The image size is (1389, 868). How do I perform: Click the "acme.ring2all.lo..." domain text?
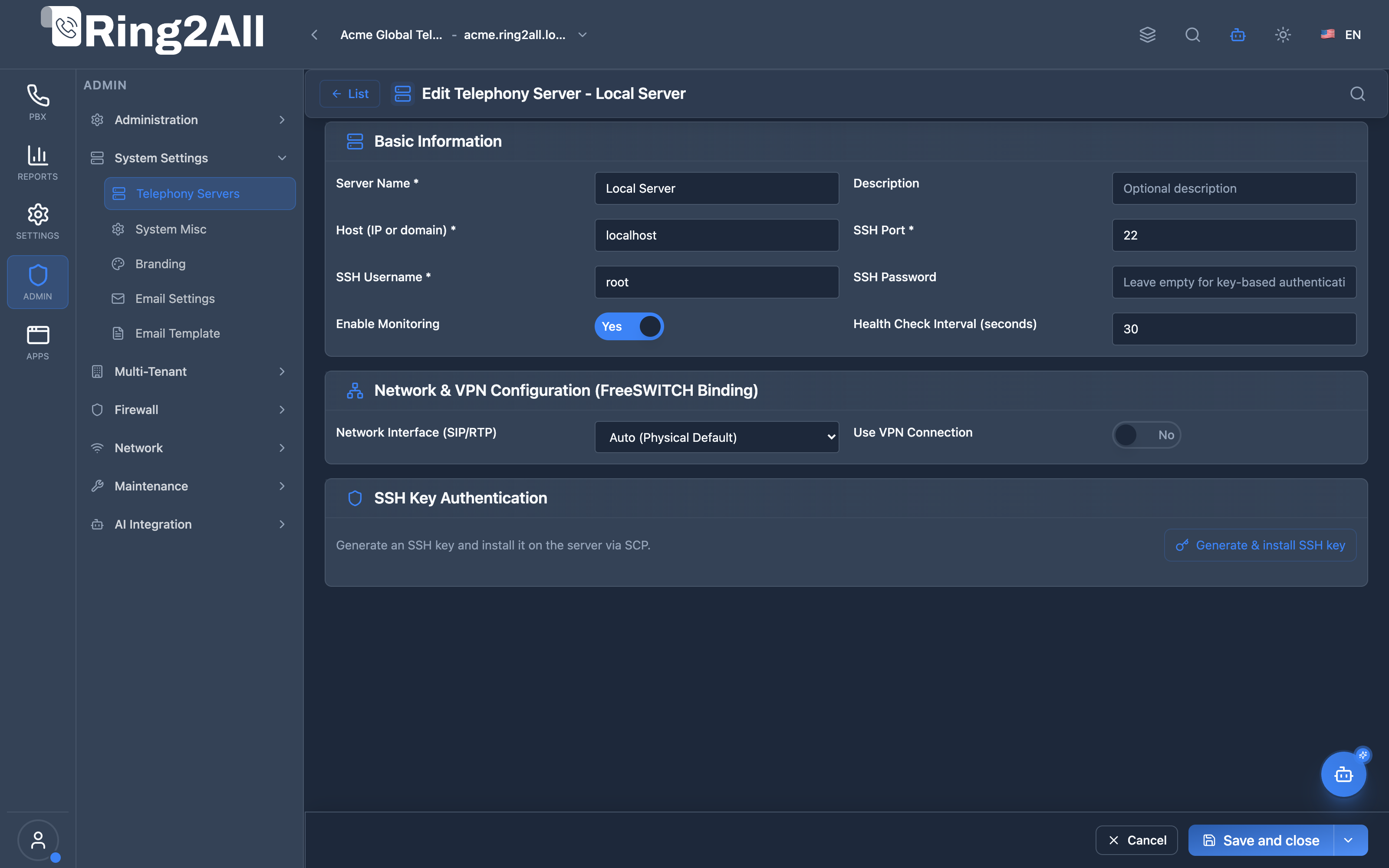pos(514,34)
